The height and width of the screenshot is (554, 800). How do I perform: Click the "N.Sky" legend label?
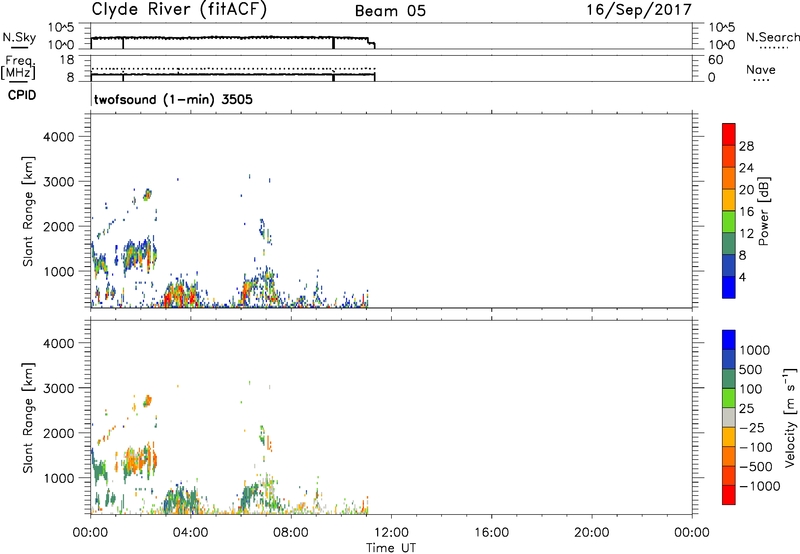coord(19,38)
